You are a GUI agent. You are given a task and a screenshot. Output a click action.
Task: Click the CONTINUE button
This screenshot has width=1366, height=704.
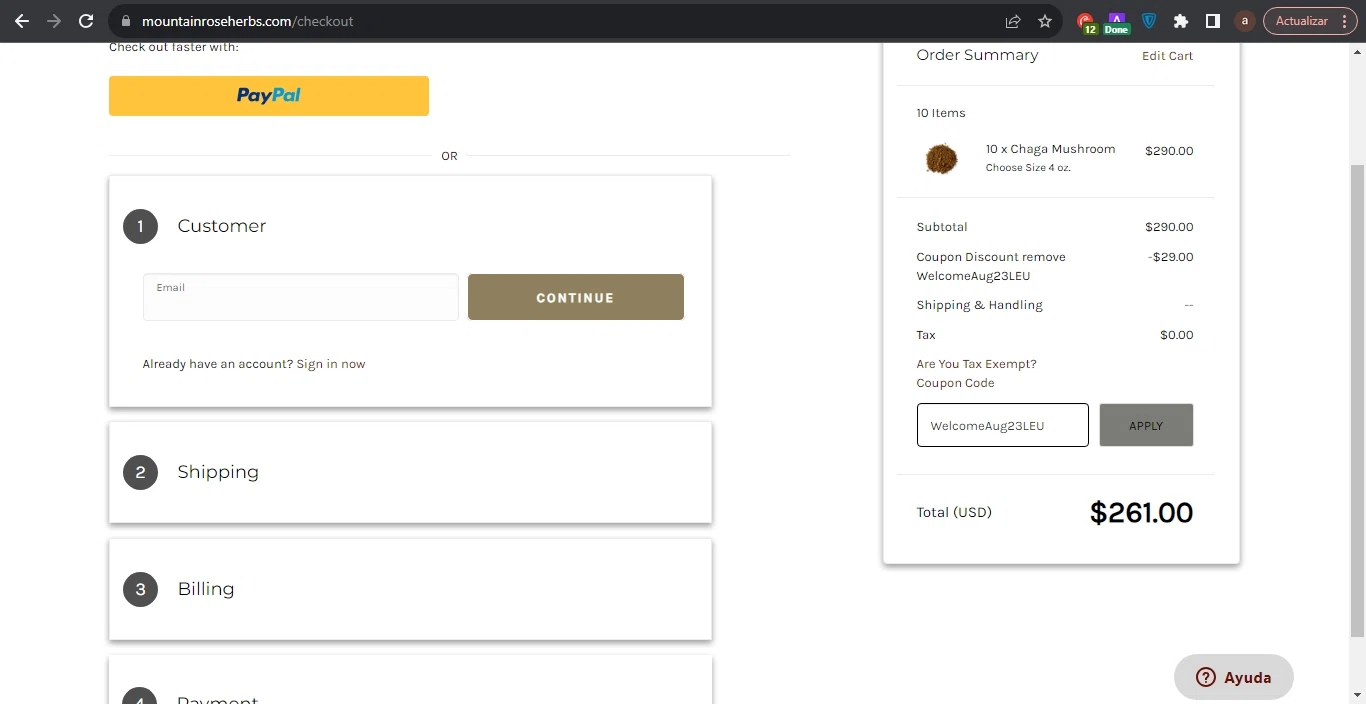(576, 297)
